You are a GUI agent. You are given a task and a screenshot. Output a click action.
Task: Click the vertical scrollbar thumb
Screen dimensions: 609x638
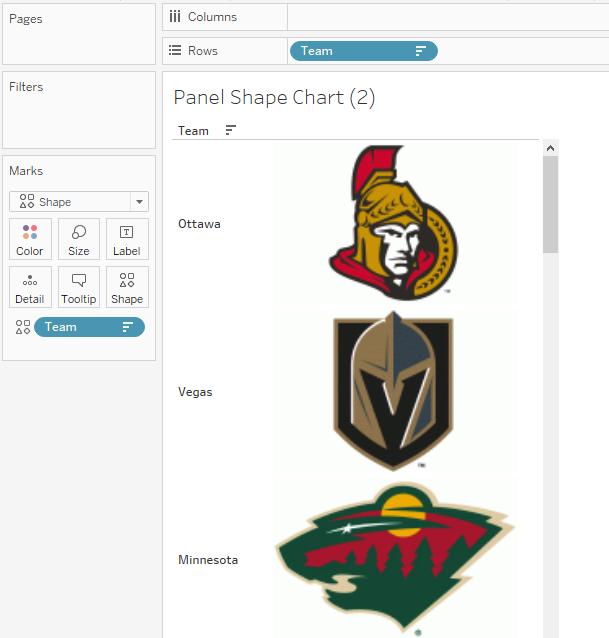coord(550,205)
